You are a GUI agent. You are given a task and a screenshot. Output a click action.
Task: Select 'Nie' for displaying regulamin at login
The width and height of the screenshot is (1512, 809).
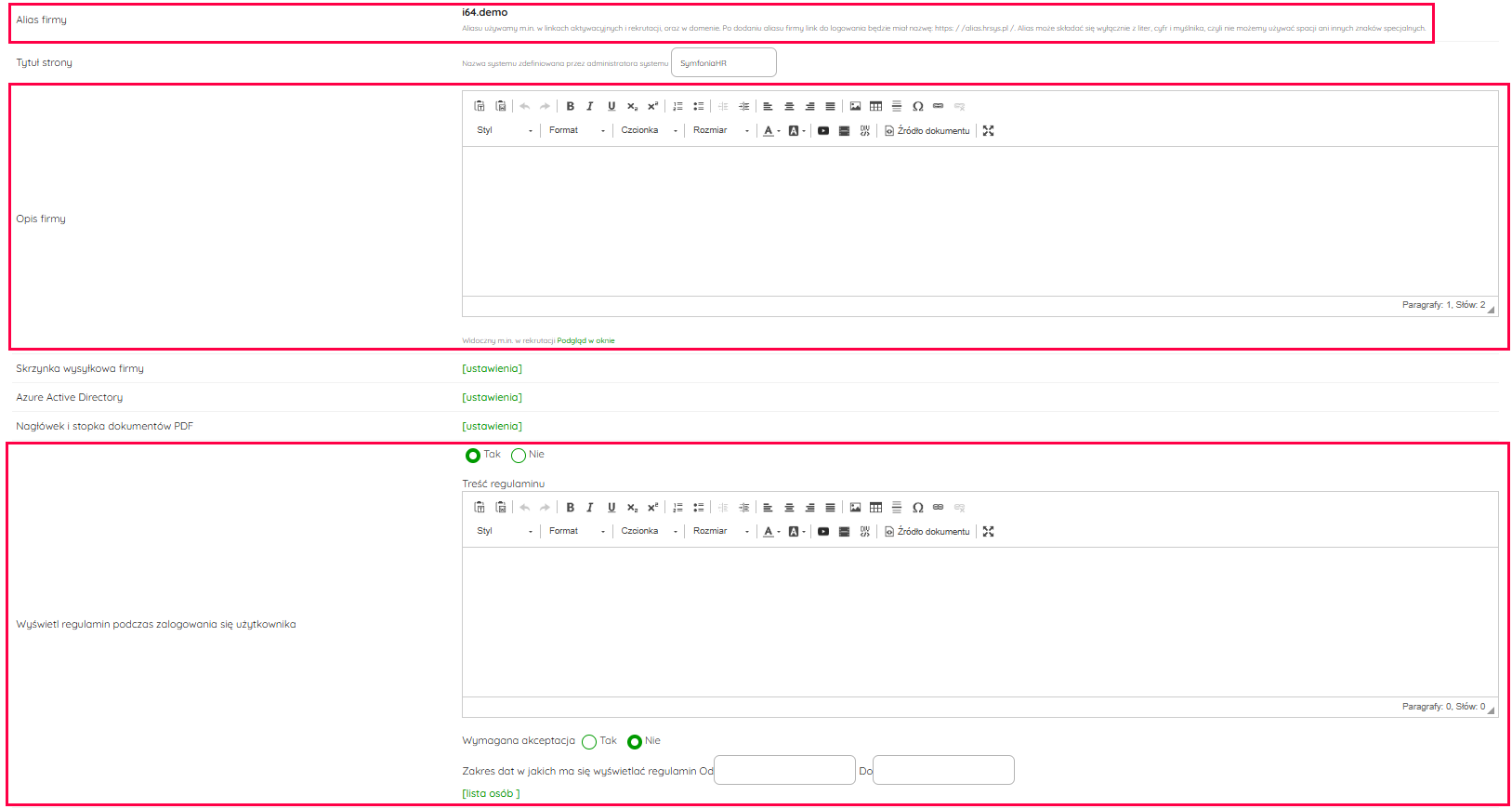(x=519, y=456)
